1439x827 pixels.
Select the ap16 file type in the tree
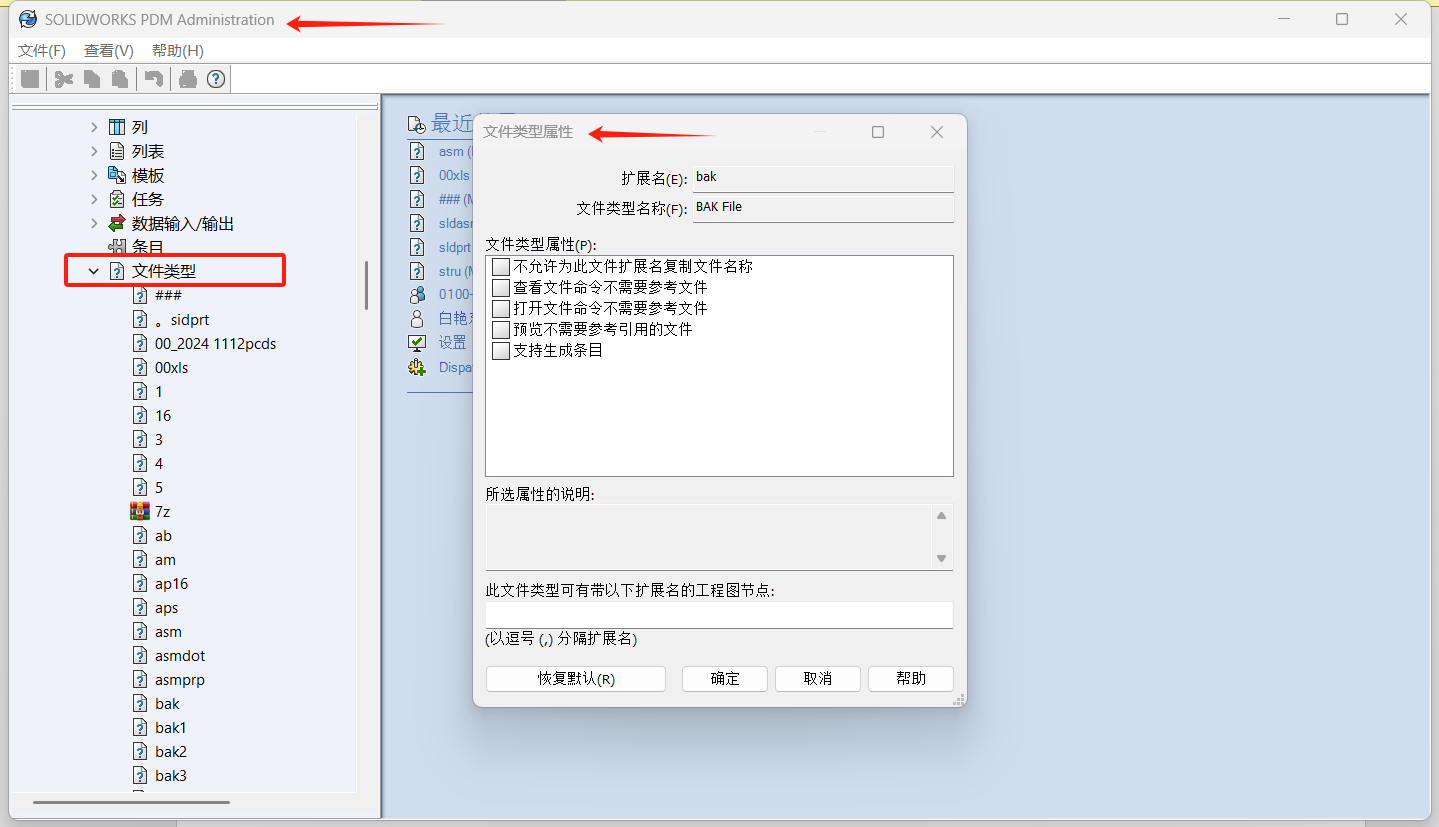(x=171, y=583)
